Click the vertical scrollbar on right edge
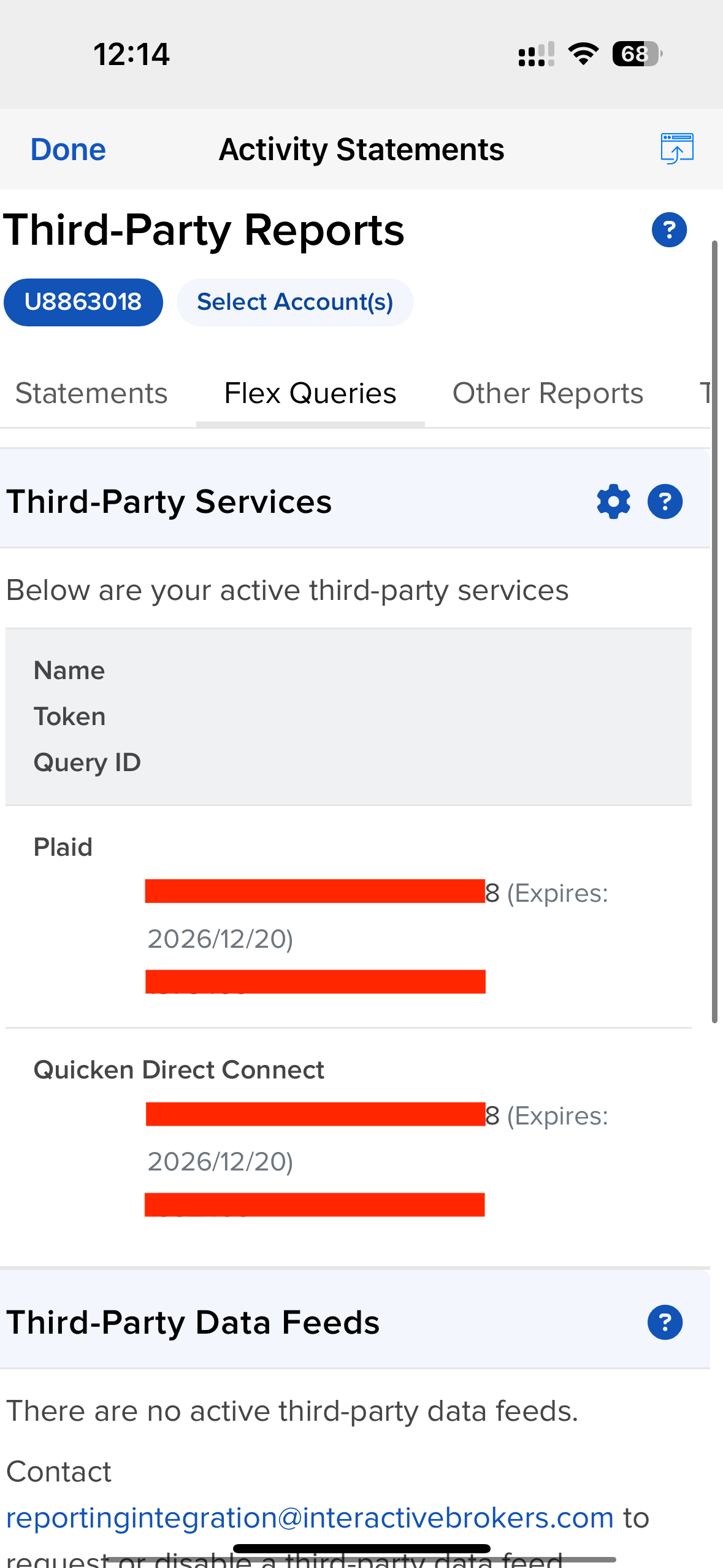The image size is (723, 1568). tap(714, 632)
